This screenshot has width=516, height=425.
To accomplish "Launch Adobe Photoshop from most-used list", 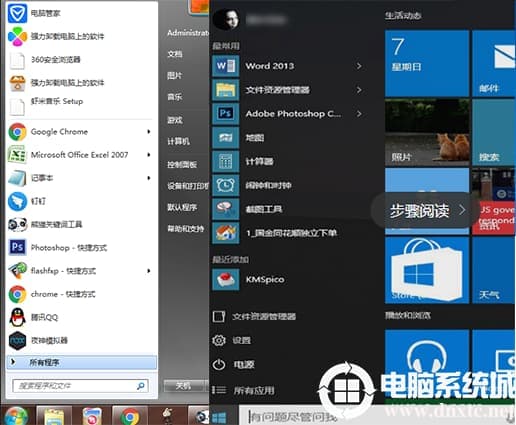I will [293, 114].
